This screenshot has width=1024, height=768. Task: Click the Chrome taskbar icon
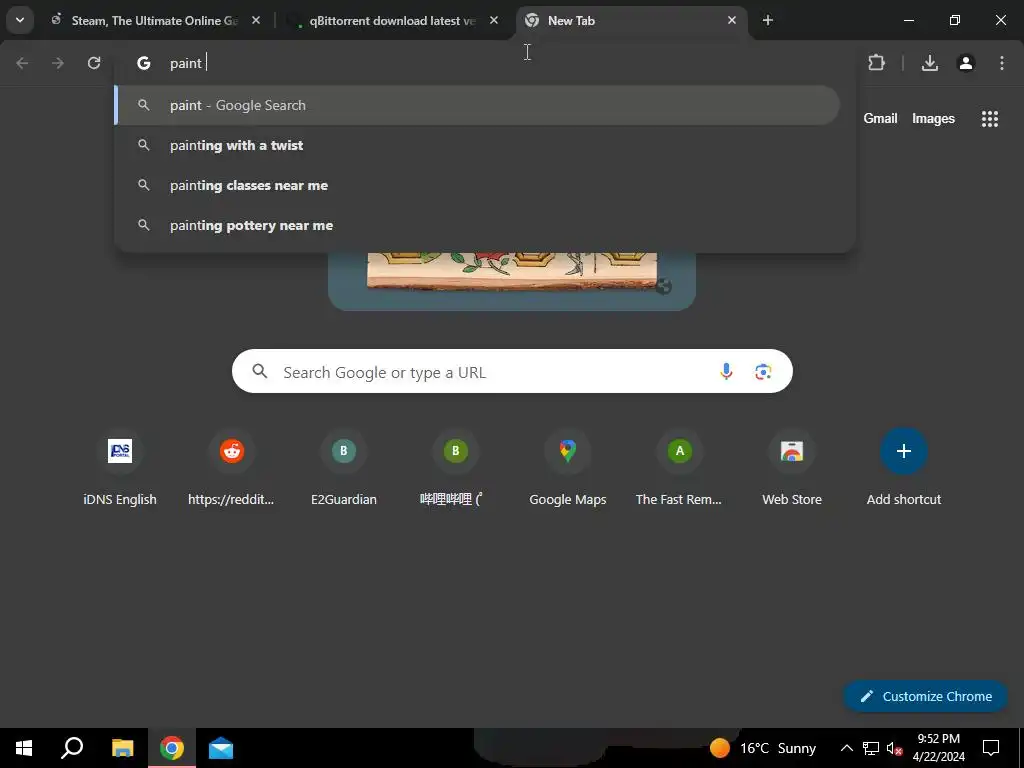[172, 748]
